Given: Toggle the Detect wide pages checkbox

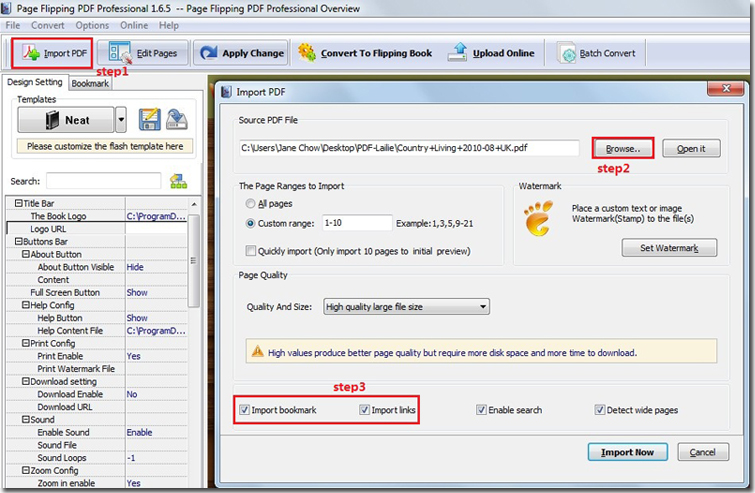Looking at the screenshot, I should click(x=599, y=410).
